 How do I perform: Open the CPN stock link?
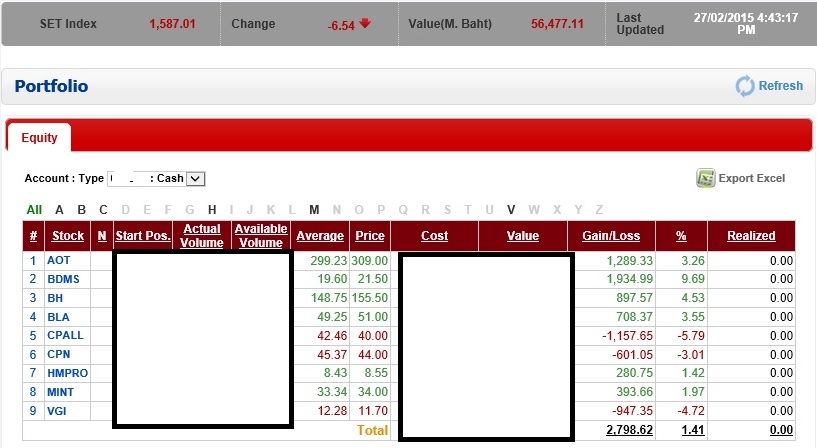coord(58,354)
